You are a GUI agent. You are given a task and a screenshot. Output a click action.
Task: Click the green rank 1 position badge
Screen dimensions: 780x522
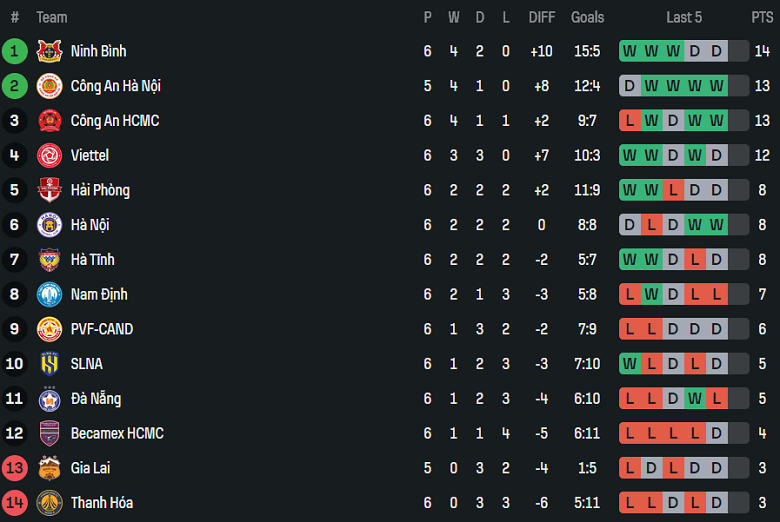(15, 51)
